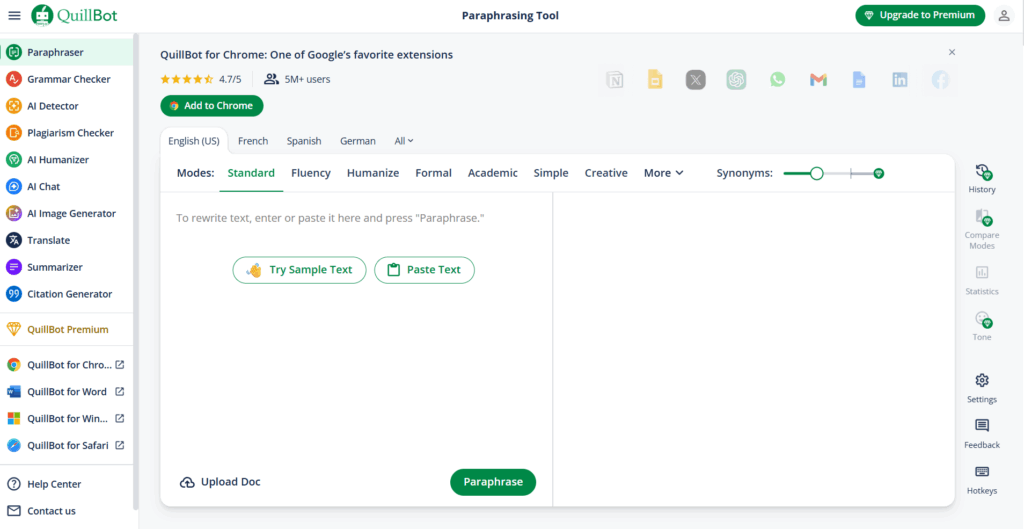Click premium end of Synonyms slider
This screenshot has width=1024, height=529.
point(879,173)
